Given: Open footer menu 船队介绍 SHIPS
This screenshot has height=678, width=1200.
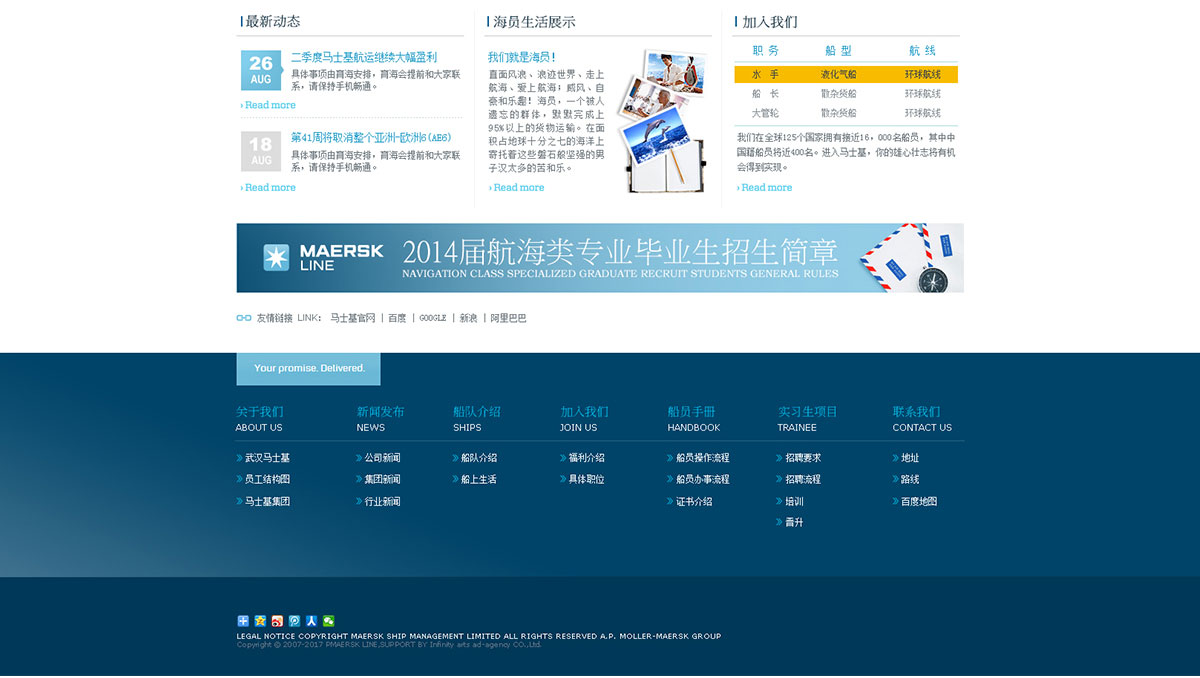Looking at the screenshot, I should pyautogui.click(x=477, y=419).
